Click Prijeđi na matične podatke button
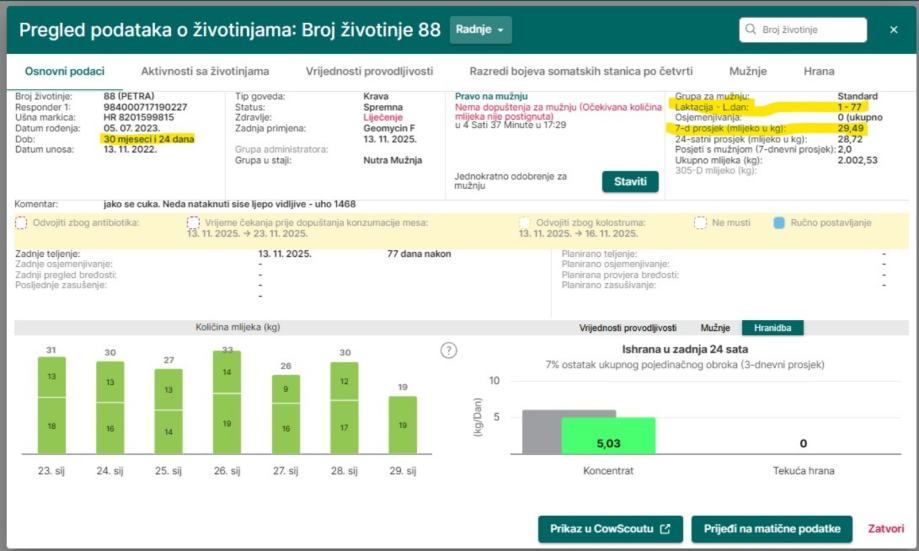The height and width of the screenshot is (551, 919). 771,528
